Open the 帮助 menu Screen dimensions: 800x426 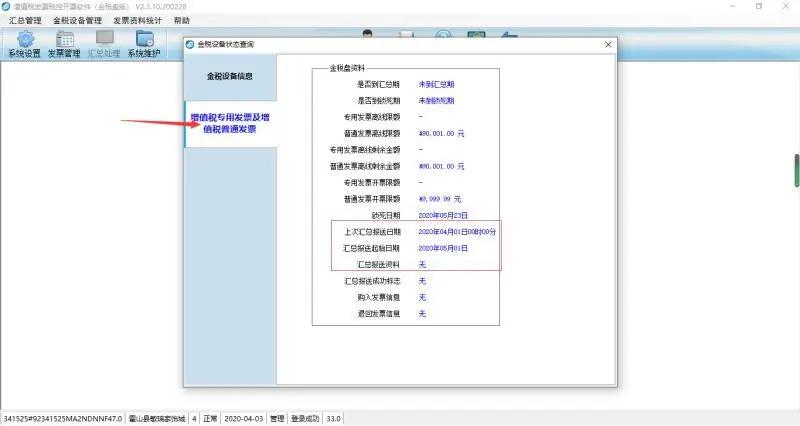(182, 20)
